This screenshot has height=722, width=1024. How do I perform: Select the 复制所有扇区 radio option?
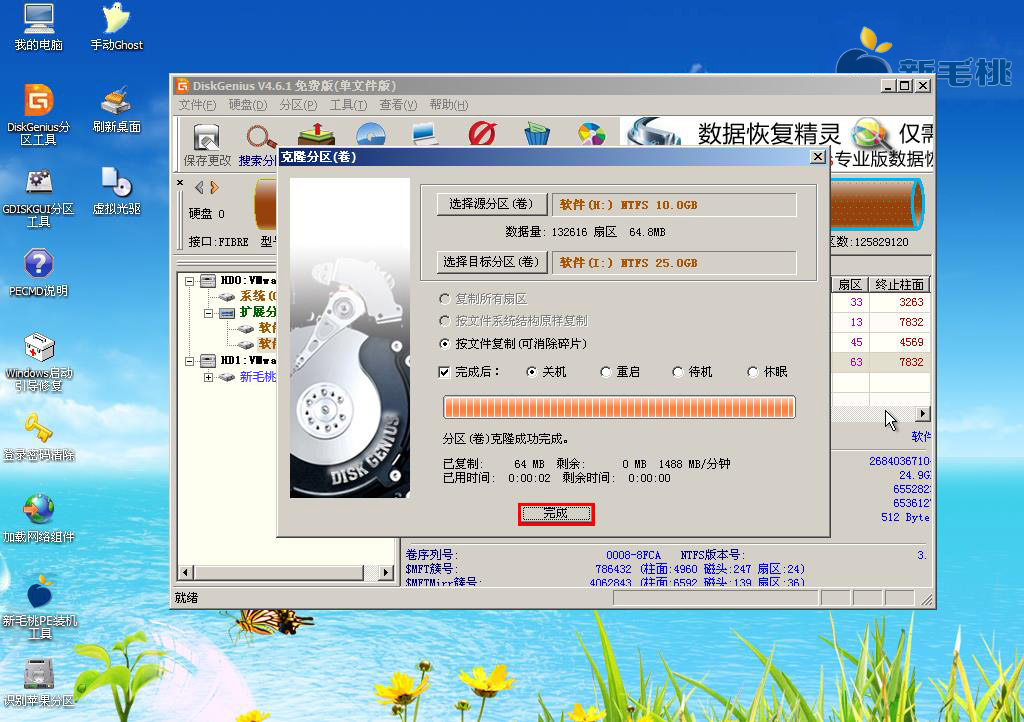point(483,299)
